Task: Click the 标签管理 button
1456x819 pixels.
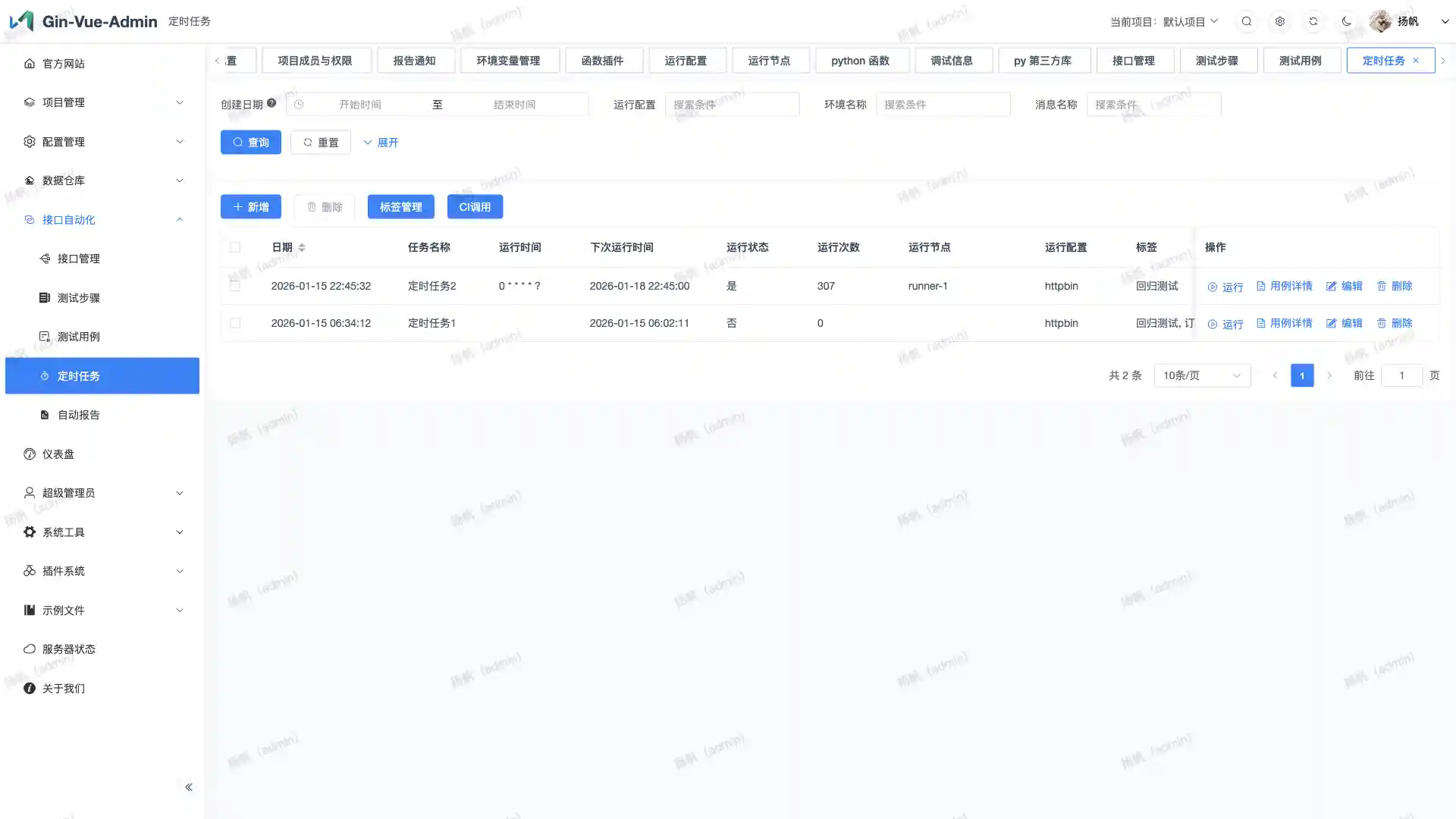Action: [x=400, y=207]
